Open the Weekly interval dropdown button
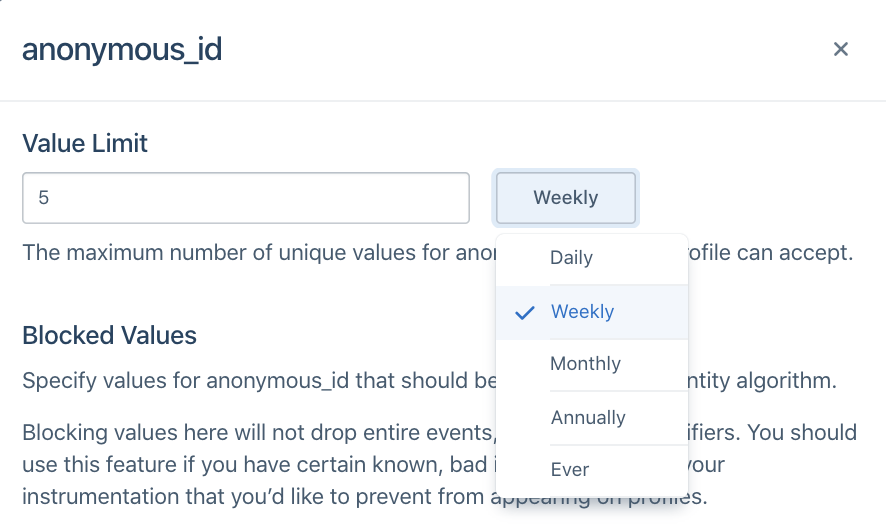Image resolution: width=886 pixels, height=532 pixels. 566,198
